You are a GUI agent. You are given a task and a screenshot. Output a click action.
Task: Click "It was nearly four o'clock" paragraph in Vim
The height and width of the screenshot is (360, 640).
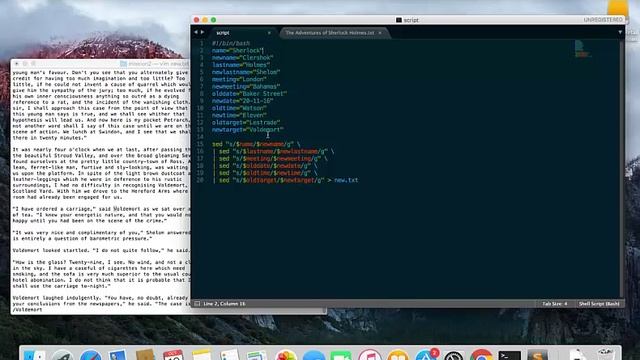point(101,173)
